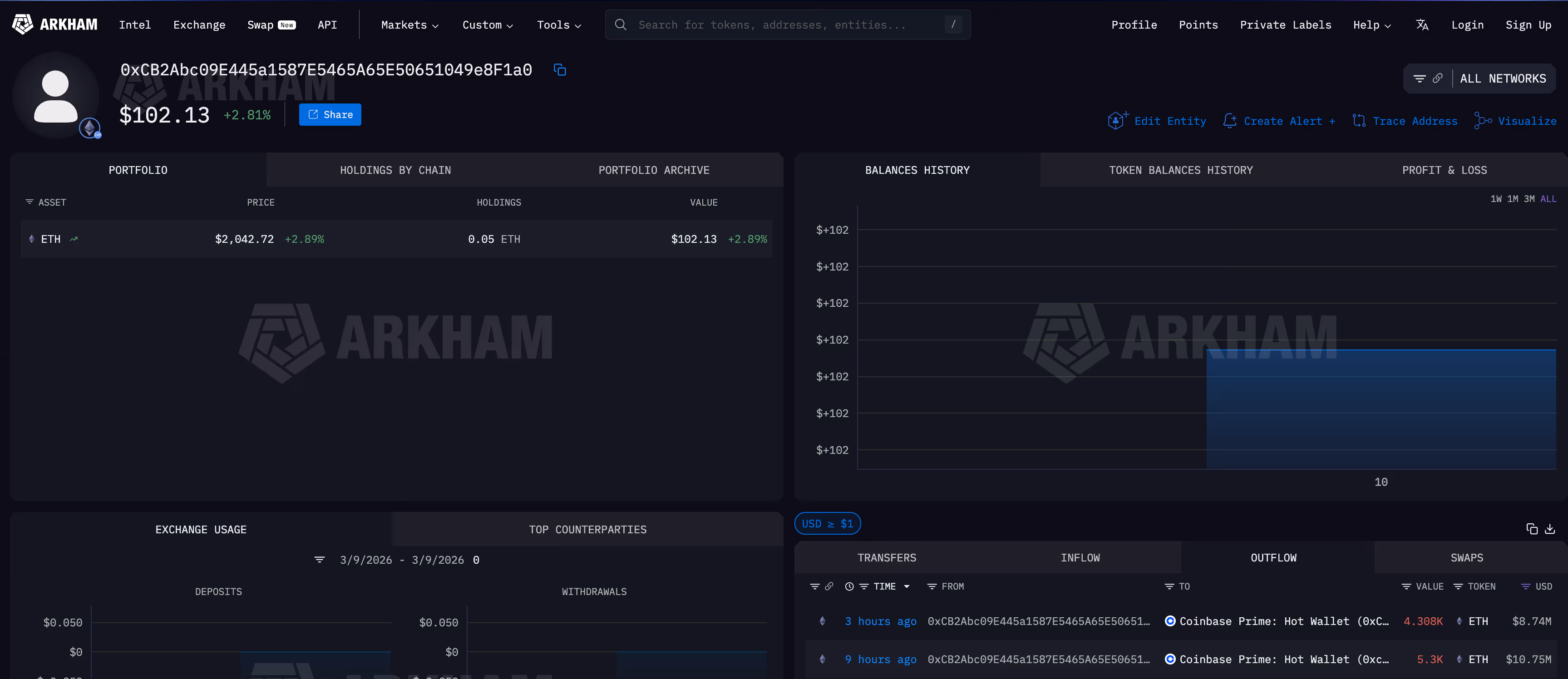Click the Edit Entity icon

[1116, 120]
